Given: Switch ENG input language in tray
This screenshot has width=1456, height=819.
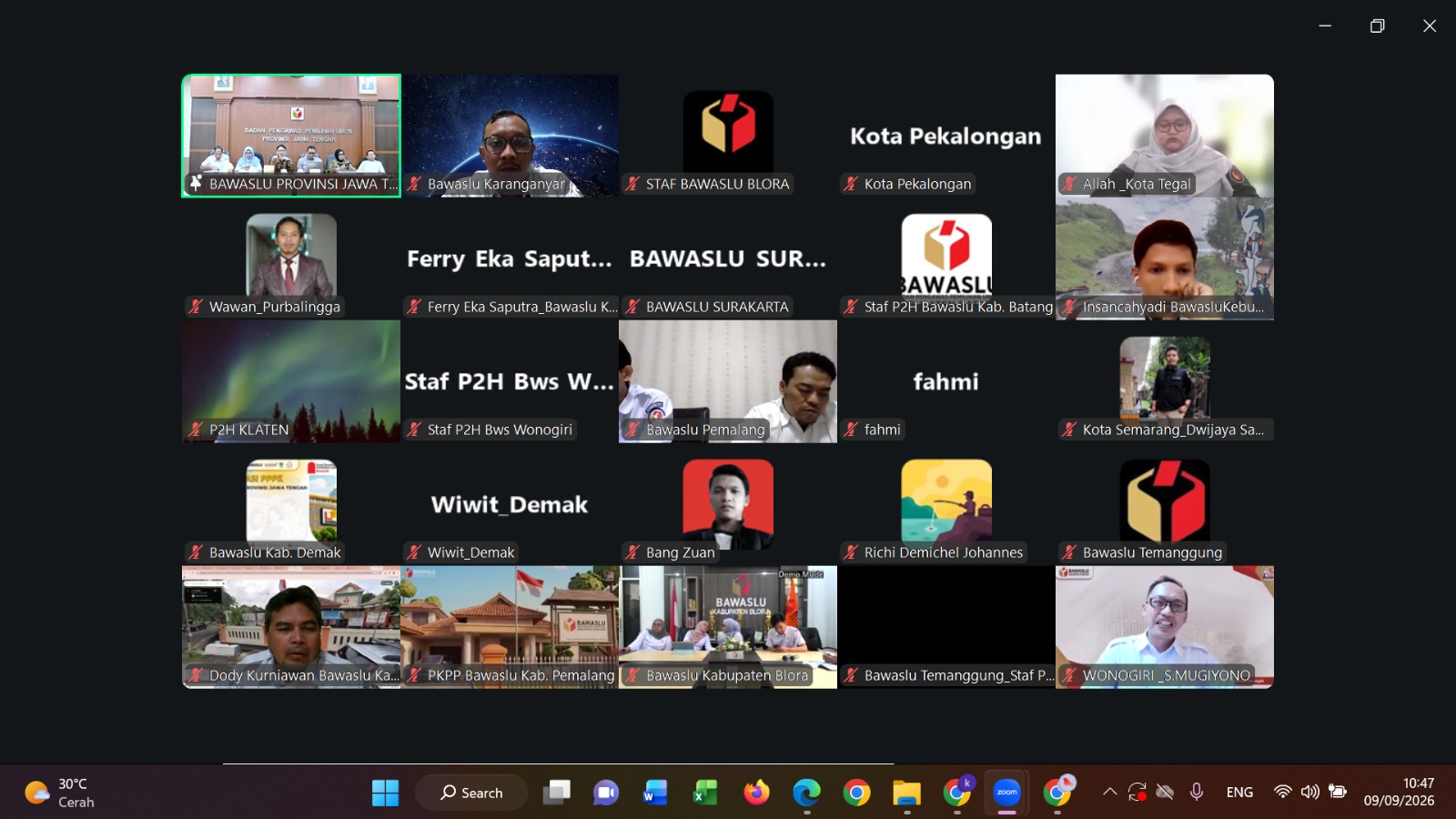Looking at the screenshot, I should point(1239,793).
